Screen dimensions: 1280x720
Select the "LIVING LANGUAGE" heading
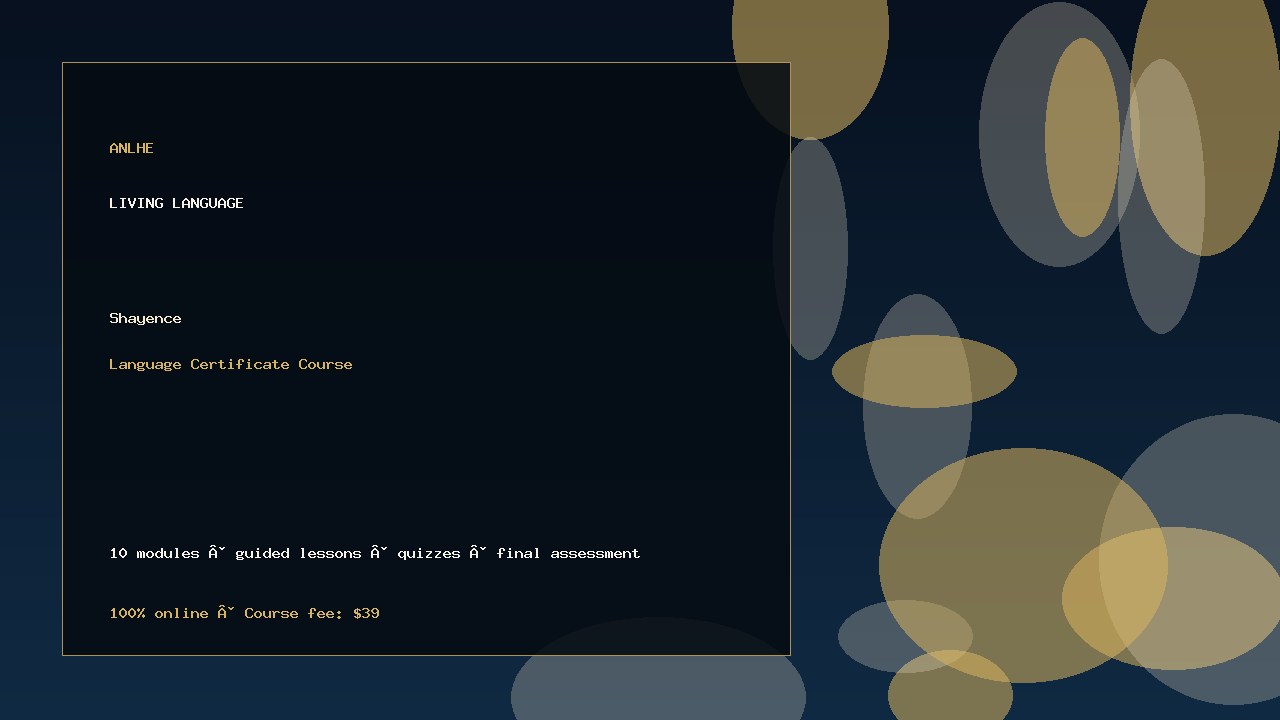pos(176,203)
